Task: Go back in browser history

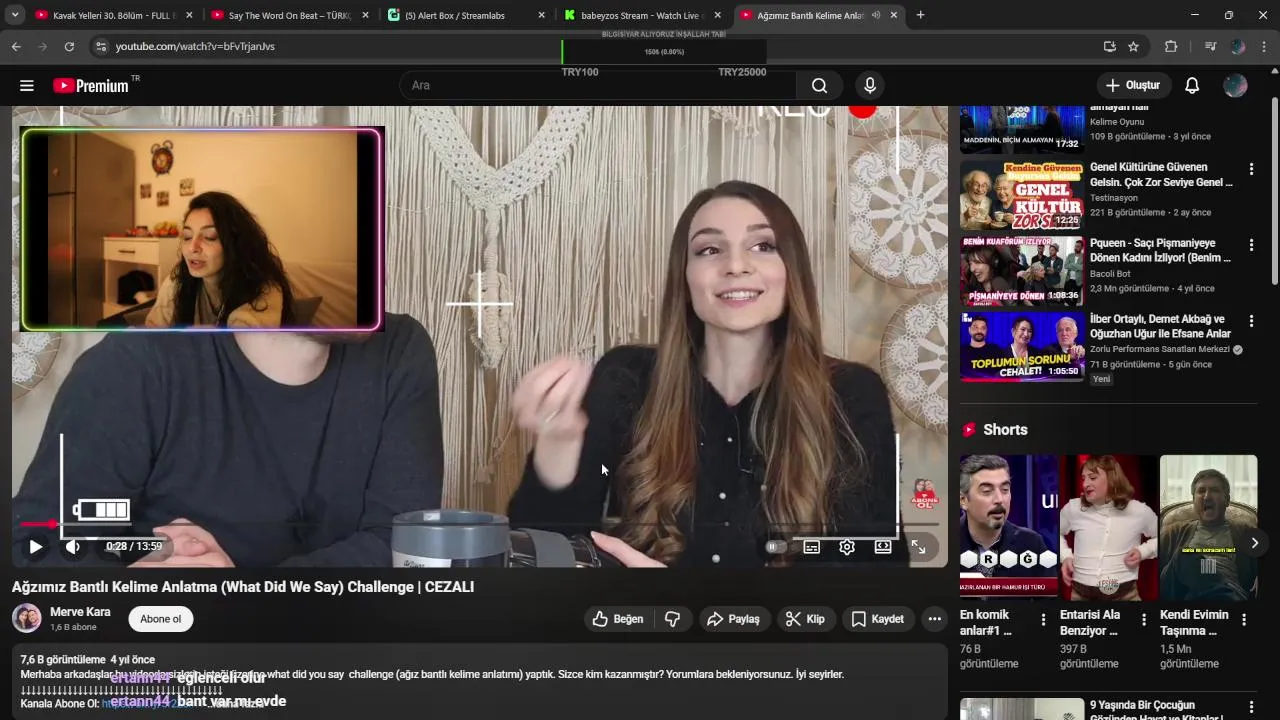Action: (16, 46)
